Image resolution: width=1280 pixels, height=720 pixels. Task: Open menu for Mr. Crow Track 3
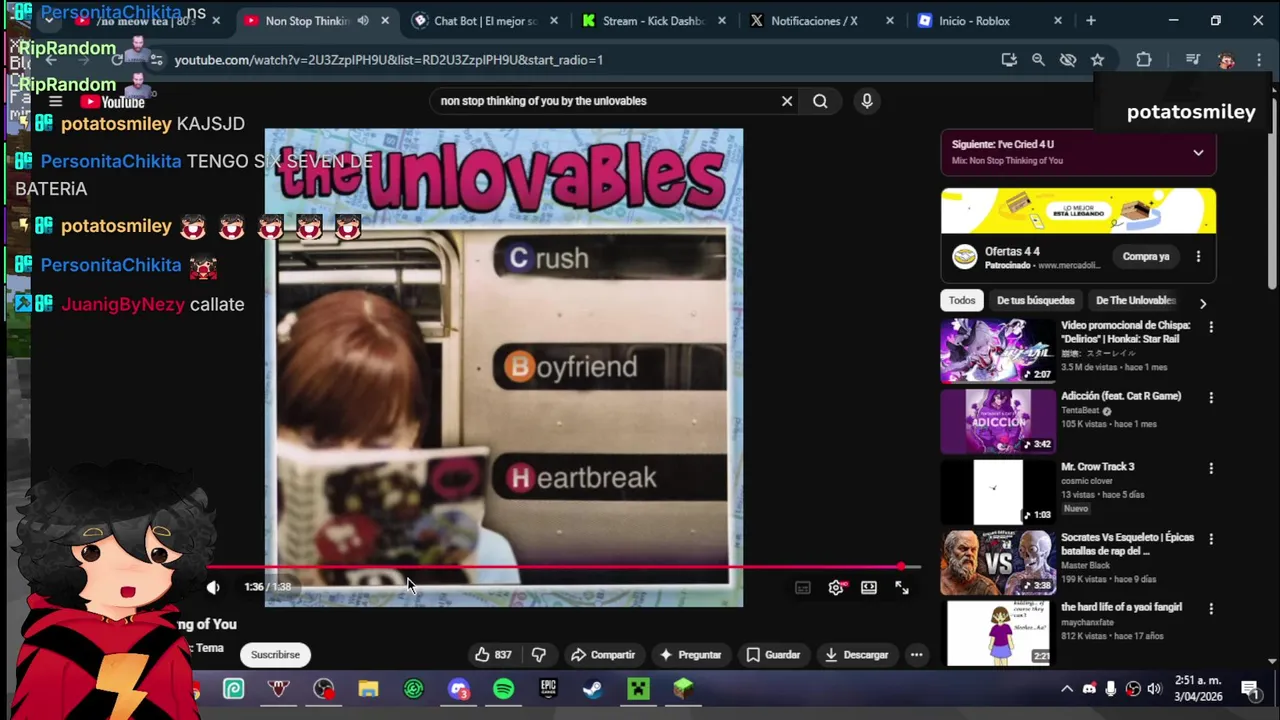[1211, 469]
